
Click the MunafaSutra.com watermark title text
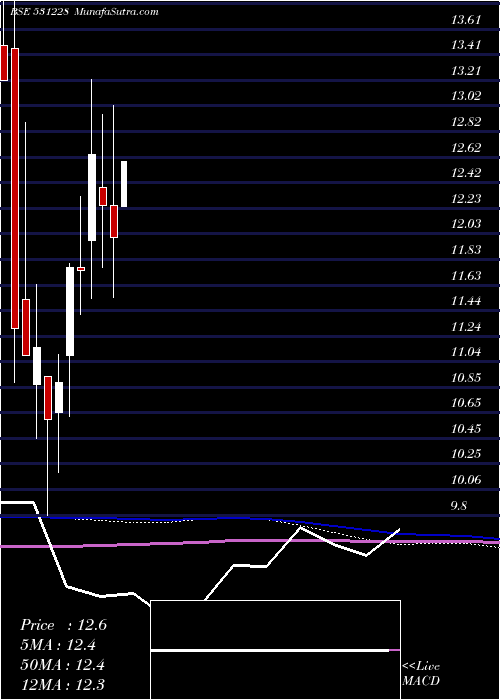coord(117,12)
